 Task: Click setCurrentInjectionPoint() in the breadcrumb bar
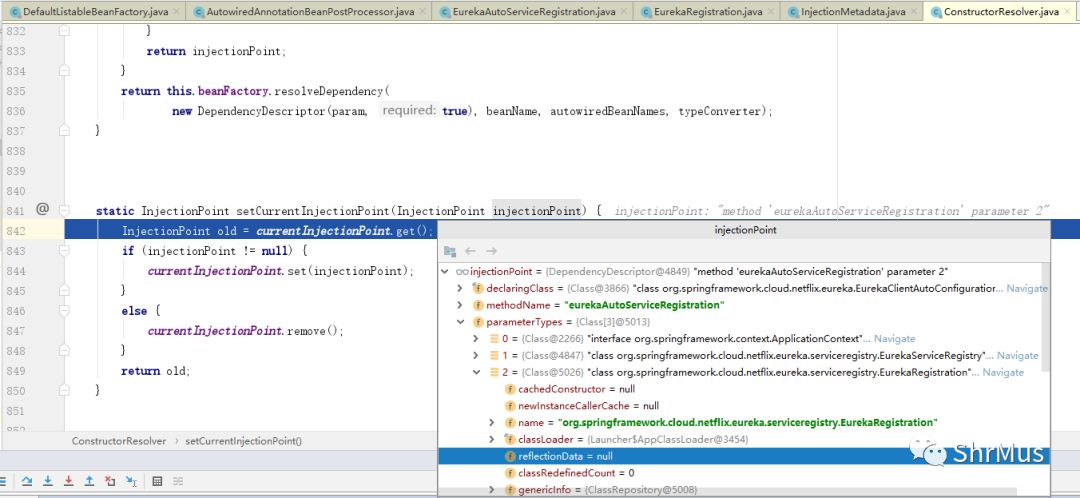pos(244,441)
